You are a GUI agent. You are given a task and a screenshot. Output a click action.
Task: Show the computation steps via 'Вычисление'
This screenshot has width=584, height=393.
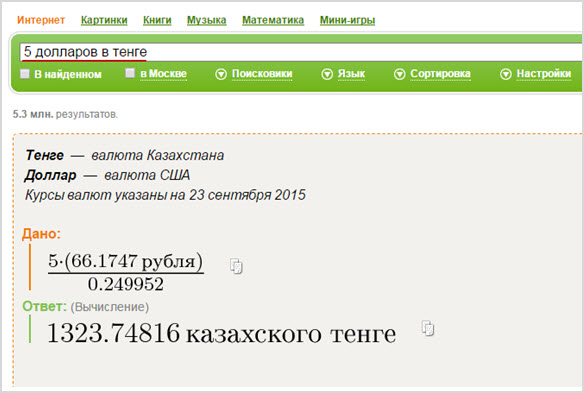click(x=110, y=307)
